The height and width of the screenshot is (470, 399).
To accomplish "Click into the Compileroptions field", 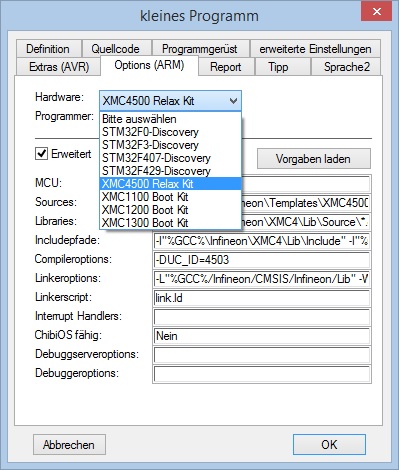I will tap(262, 260).
